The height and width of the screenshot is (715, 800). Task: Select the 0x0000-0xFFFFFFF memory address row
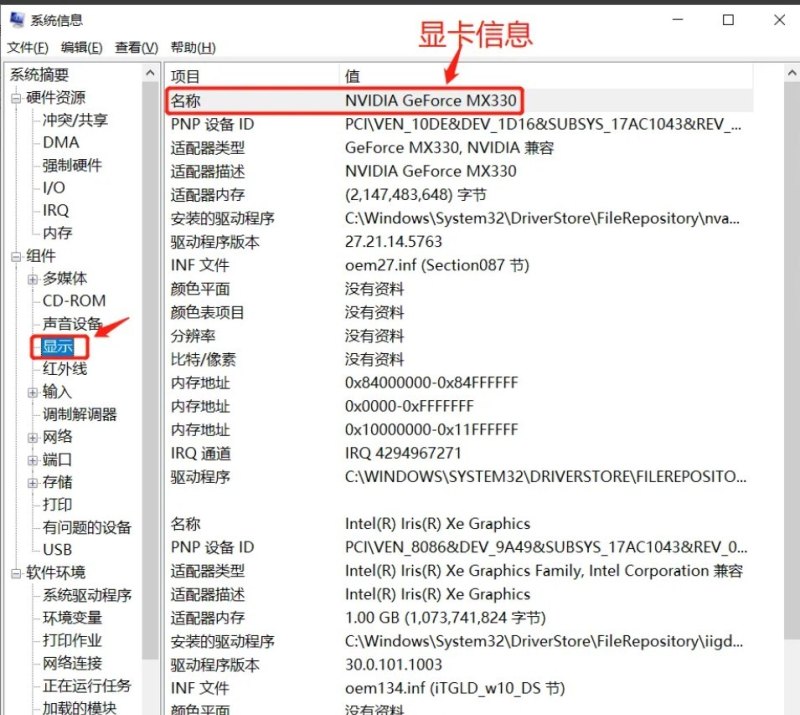pos(459,406)
